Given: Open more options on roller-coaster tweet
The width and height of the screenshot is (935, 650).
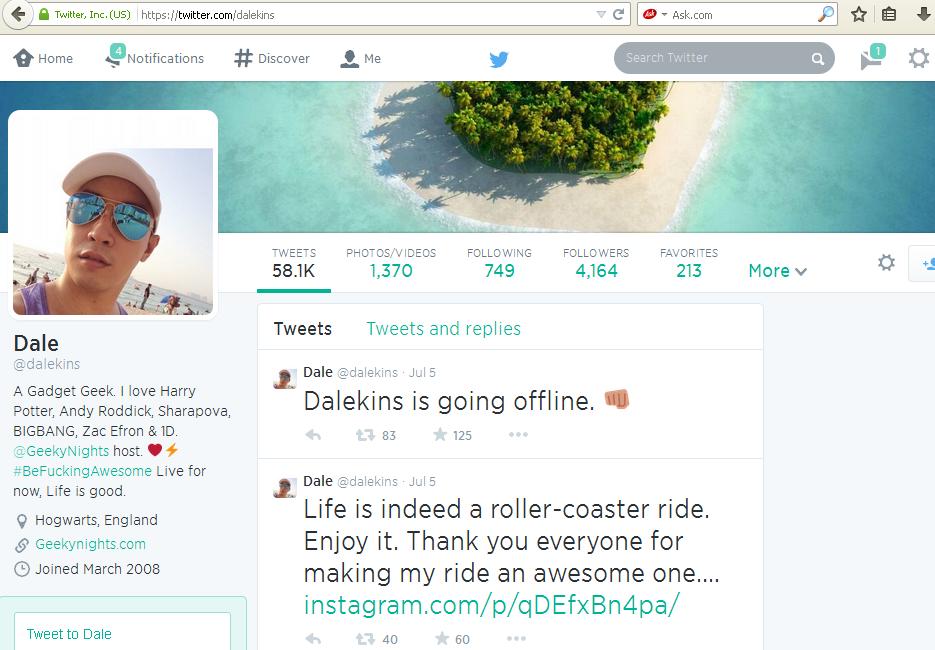Looking at the screenshot, I should click(x=516, y=639).
